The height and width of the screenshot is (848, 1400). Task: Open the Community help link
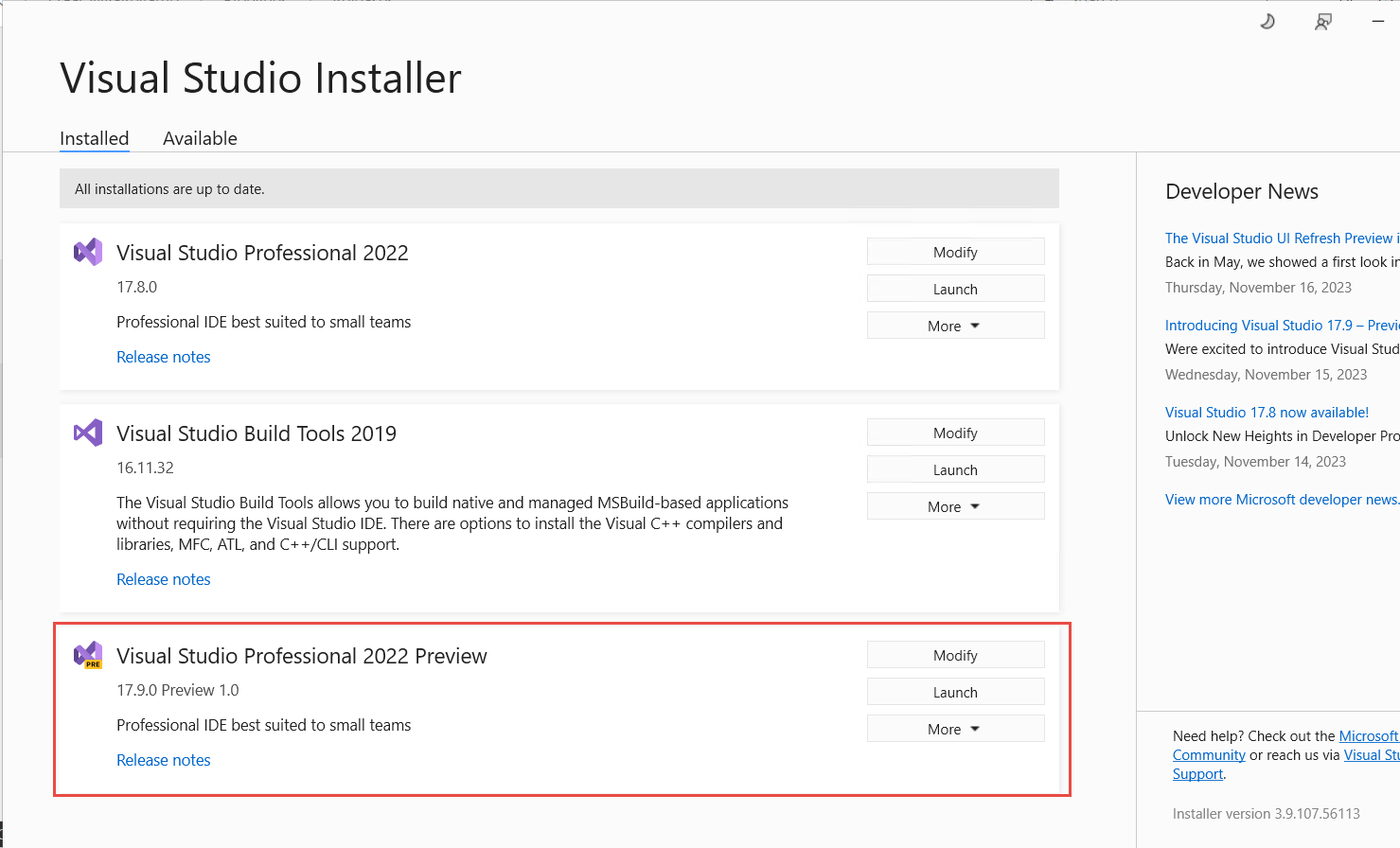coord(1209,755)
